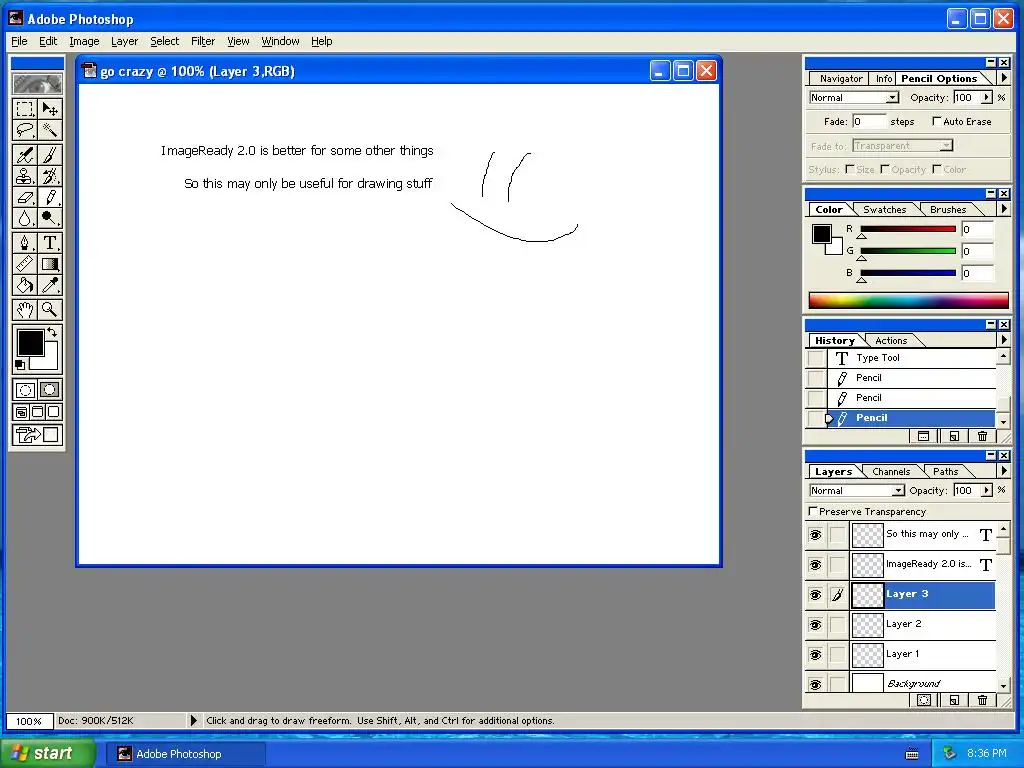1024x768 pixels.
Task: Select the Pencil tool in toolbox
Action: point(50,197)
